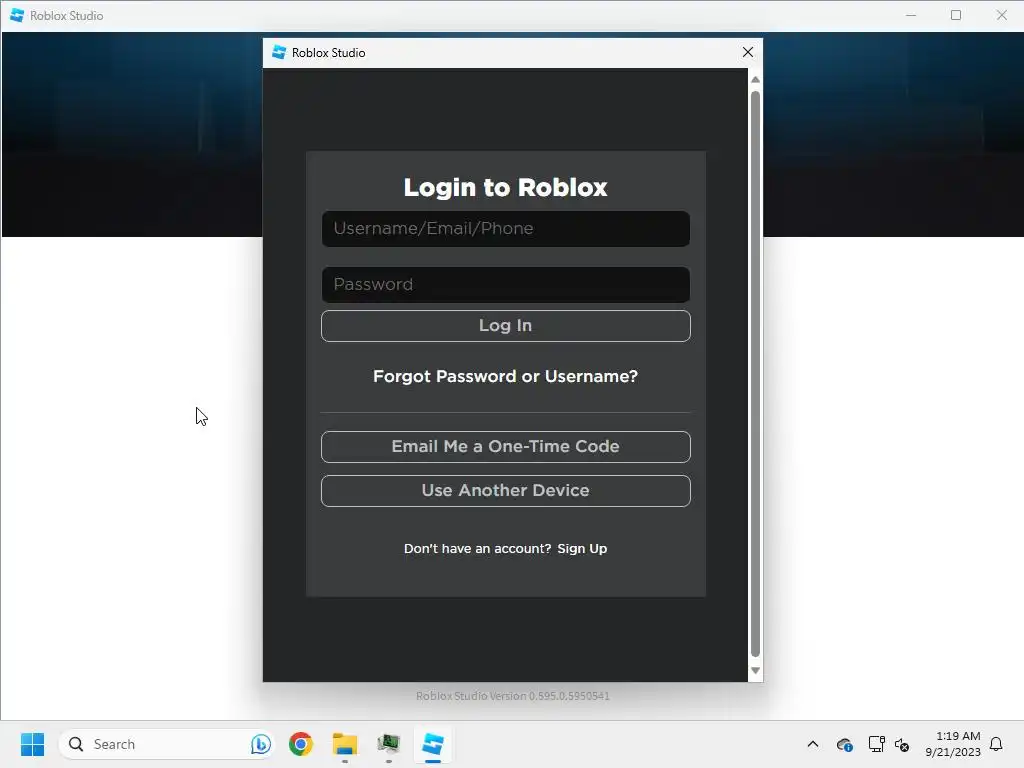The image size is (1024, 768).
Task: Click the network display tray icon
Action: tap(876, 744)
